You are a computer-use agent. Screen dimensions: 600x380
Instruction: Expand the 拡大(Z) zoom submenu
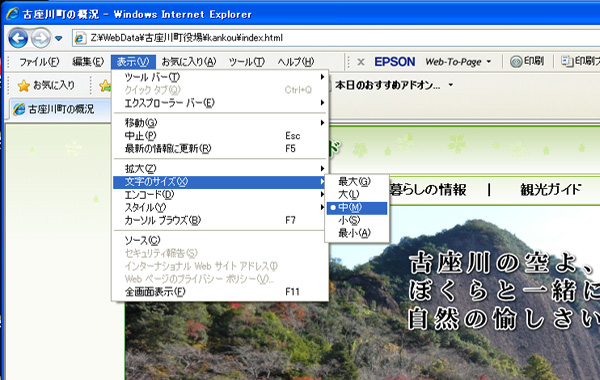(x=220, y=169)
